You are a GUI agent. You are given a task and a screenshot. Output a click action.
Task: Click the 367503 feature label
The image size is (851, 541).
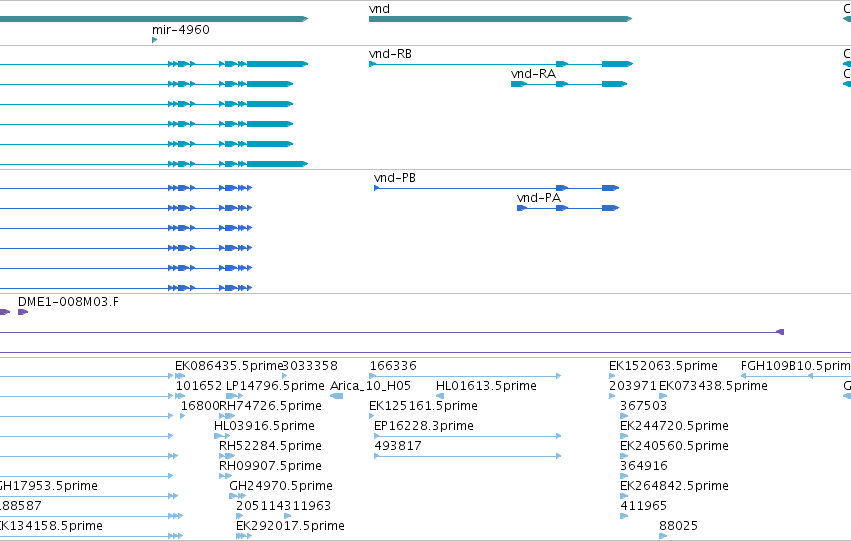click(643, 406)
